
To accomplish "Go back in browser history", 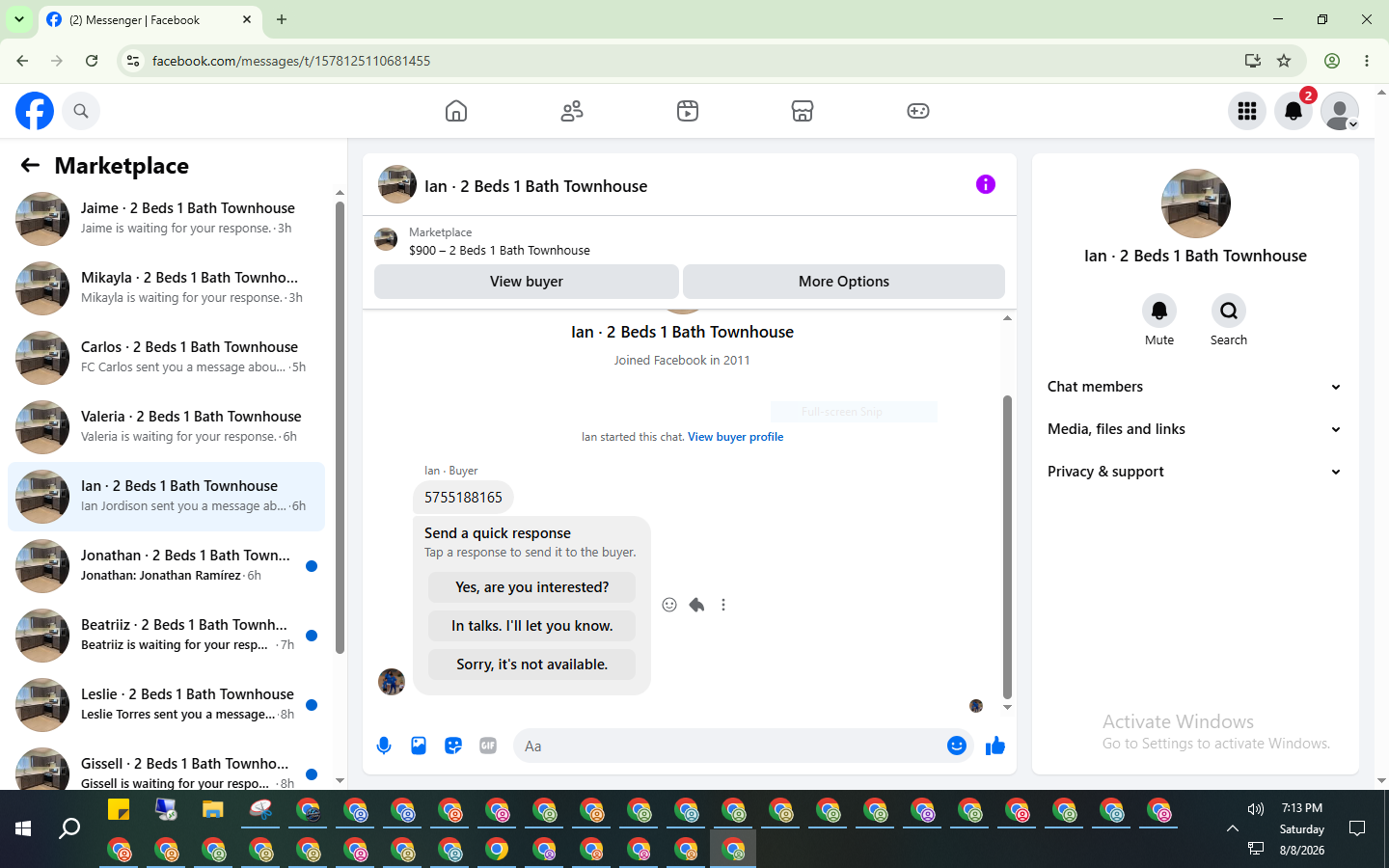I will (22, 61).
